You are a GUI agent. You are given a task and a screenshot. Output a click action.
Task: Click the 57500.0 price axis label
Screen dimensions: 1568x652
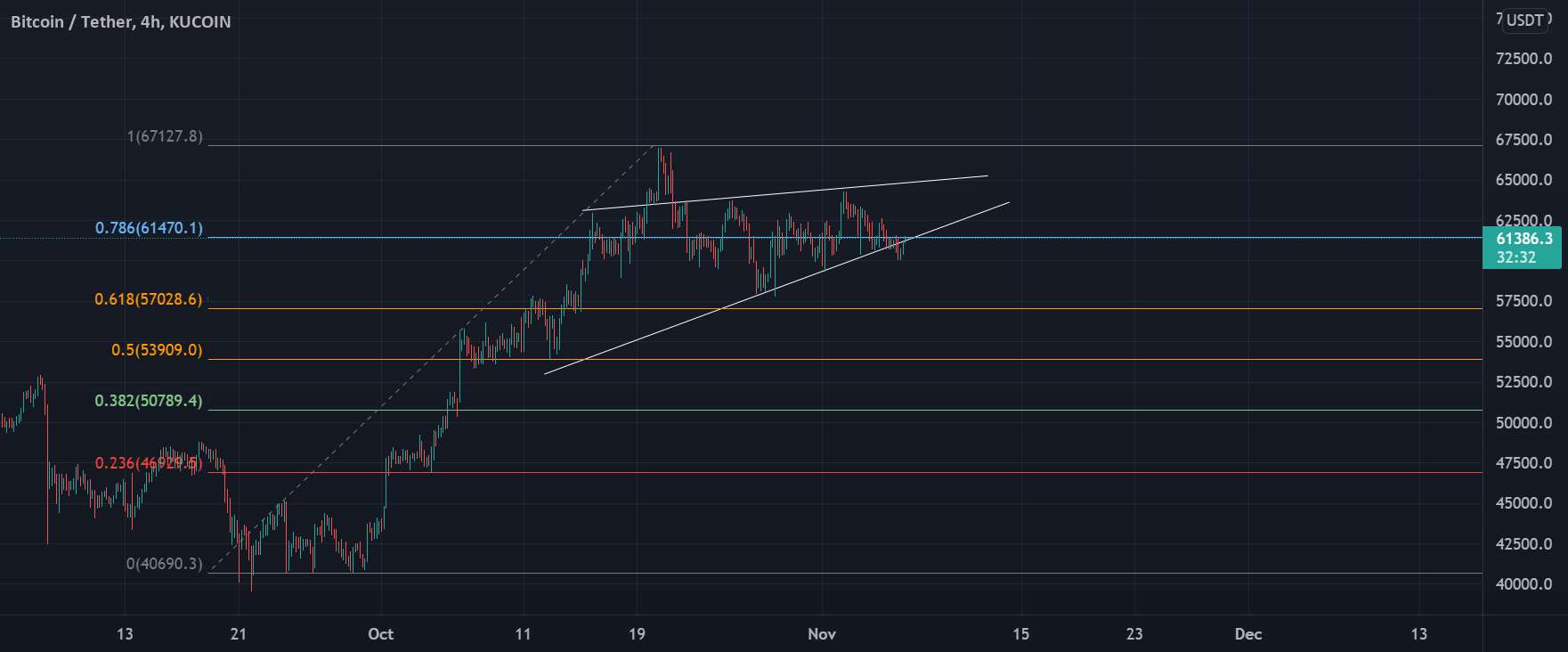[1524, 301]
